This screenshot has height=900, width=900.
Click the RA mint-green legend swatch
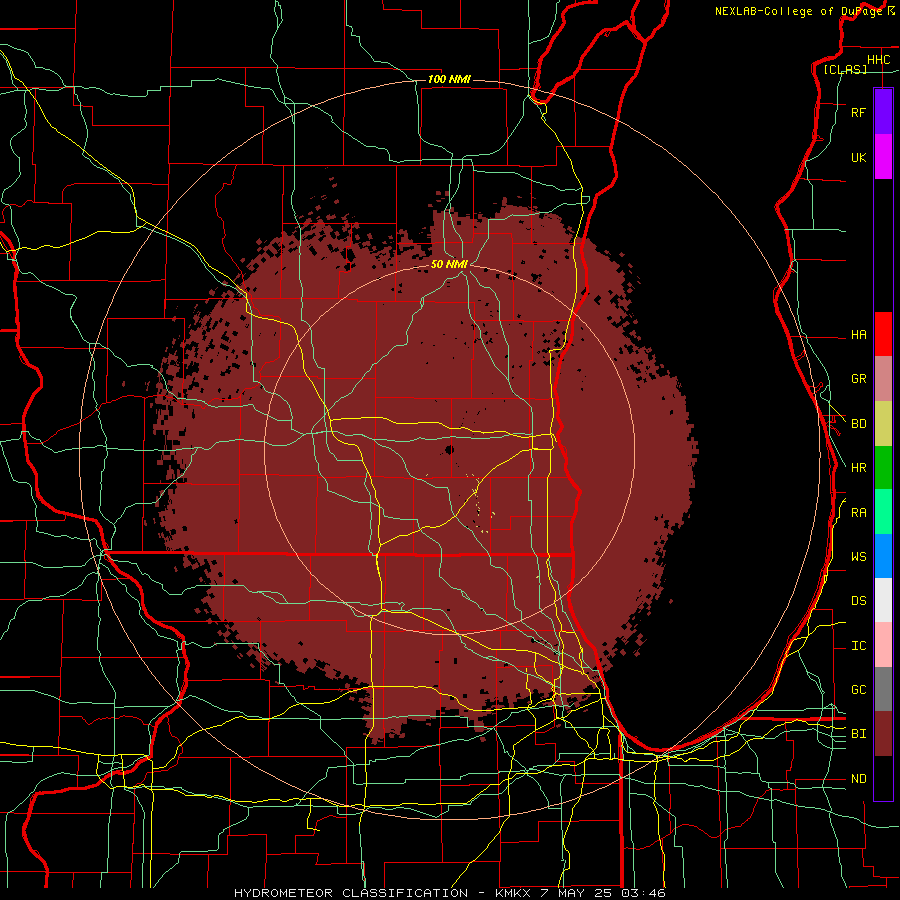coord(883,512)
